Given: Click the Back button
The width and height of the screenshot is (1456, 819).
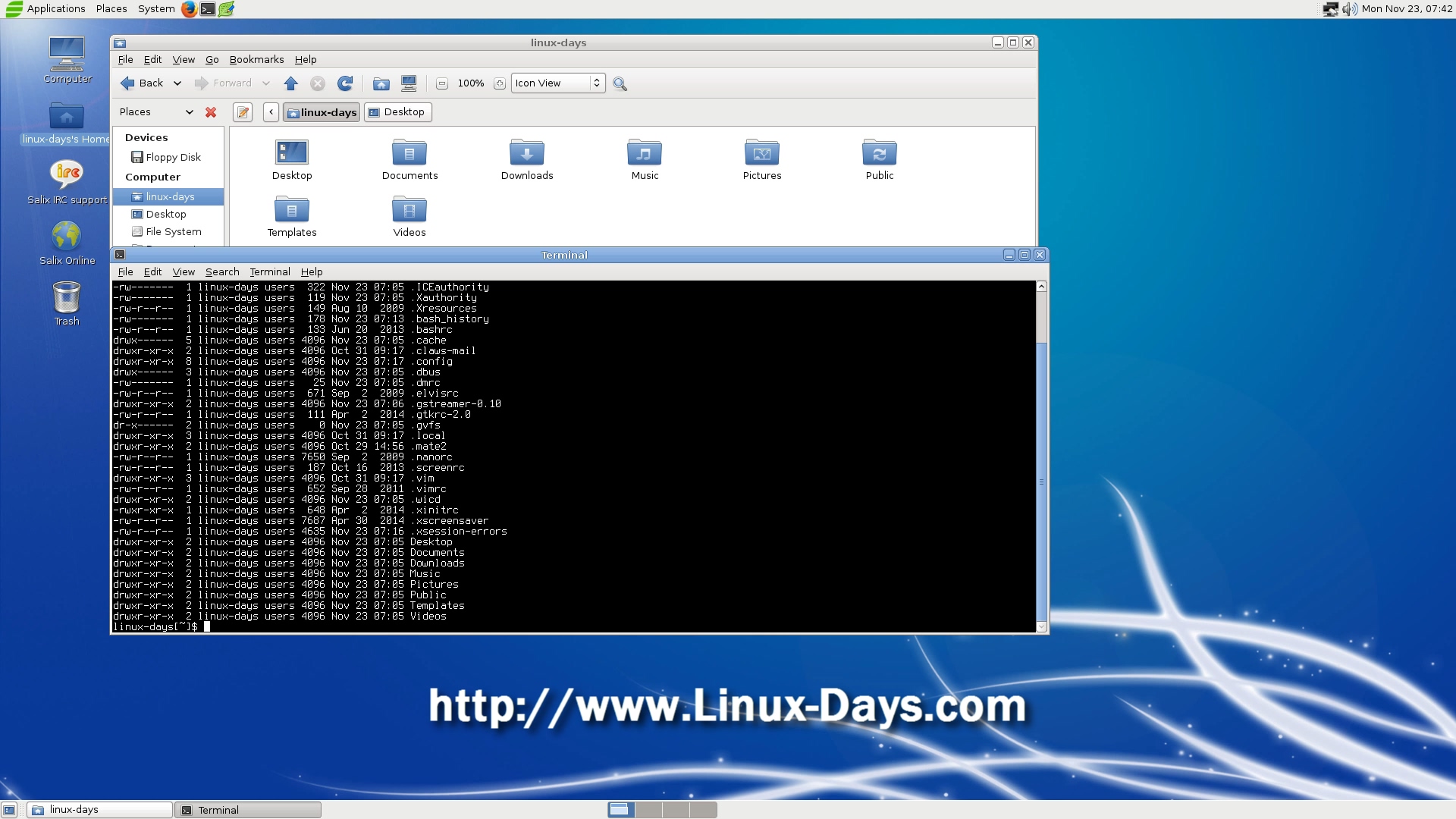Looking at the screenshot, I should pos(143,83).
